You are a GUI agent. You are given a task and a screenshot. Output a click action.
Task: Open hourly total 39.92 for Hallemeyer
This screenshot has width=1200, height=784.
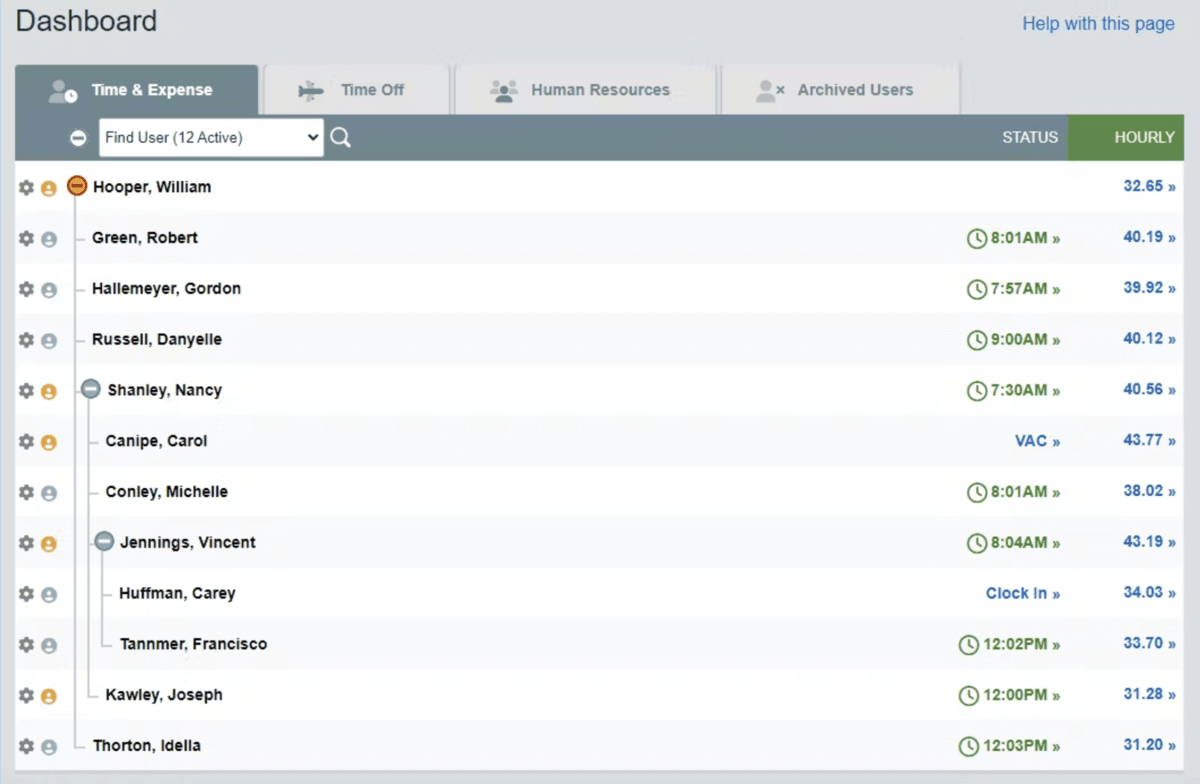[x=1149, y=287]
